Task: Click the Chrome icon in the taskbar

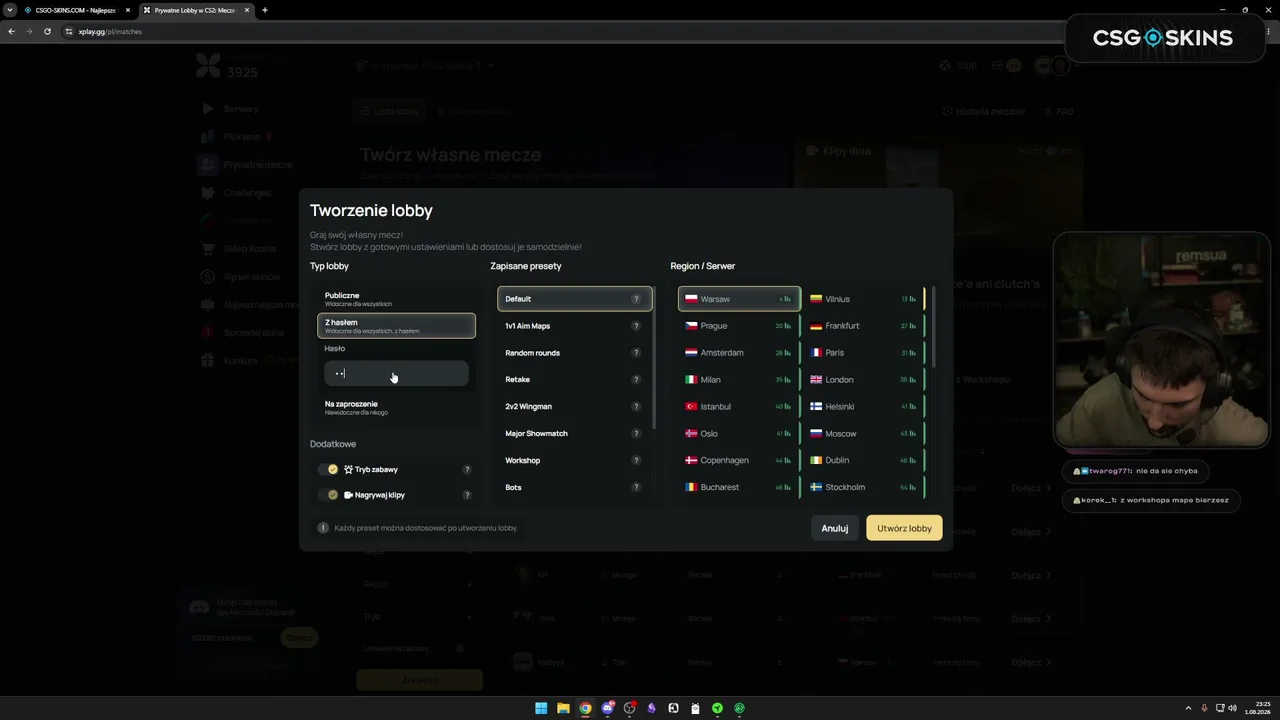Action: [x=585, y=708]
